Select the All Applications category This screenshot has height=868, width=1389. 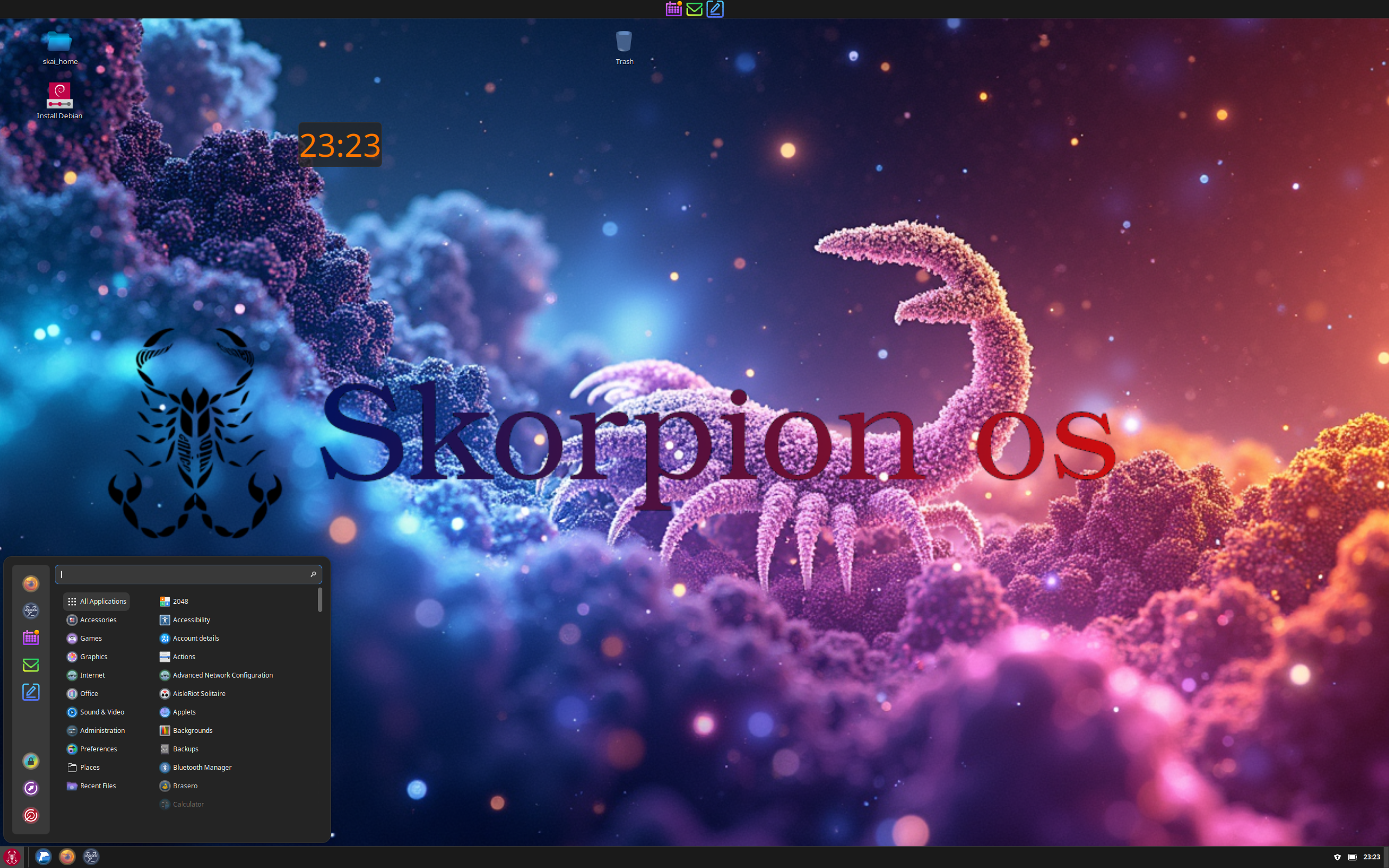click(x=97, y=601)
